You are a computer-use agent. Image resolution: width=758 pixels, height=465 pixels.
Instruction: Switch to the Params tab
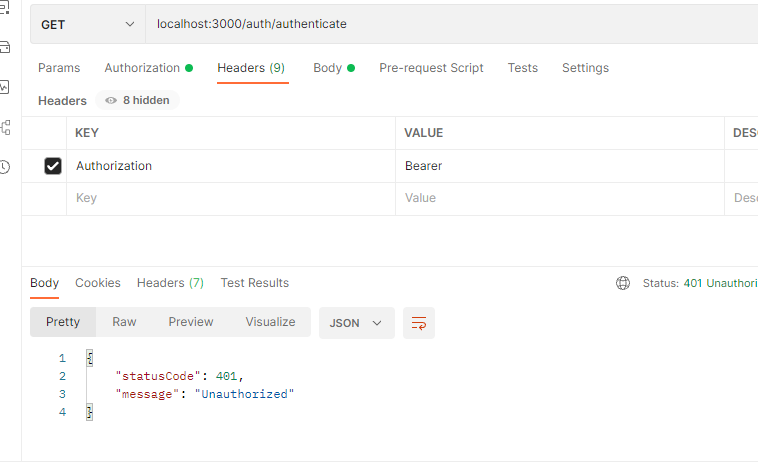click(x=59, y=68)
